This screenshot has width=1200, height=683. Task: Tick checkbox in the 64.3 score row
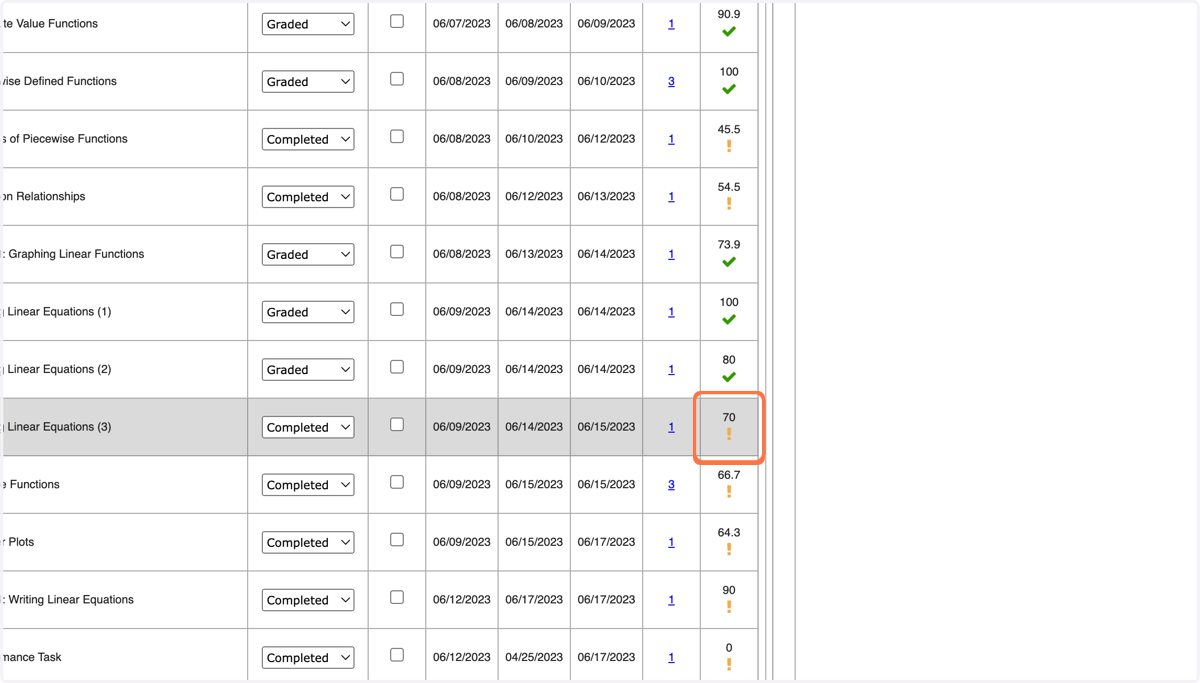[397, 540]
